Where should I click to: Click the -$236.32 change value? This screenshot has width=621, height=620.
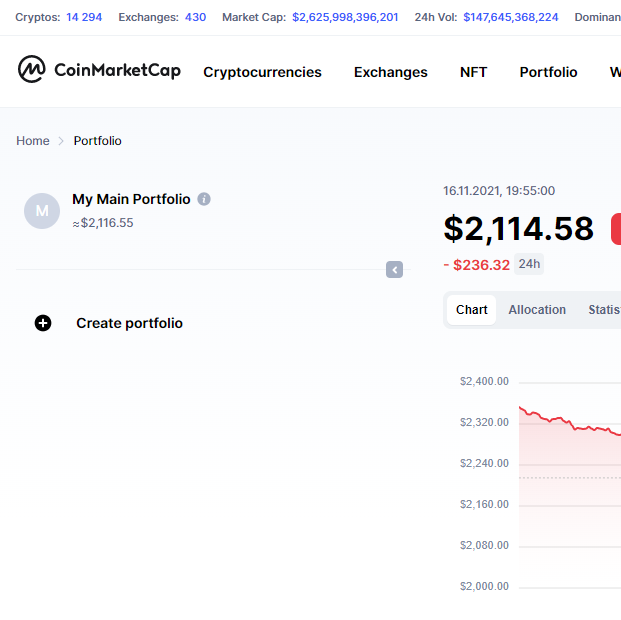(x=476, y=265)
